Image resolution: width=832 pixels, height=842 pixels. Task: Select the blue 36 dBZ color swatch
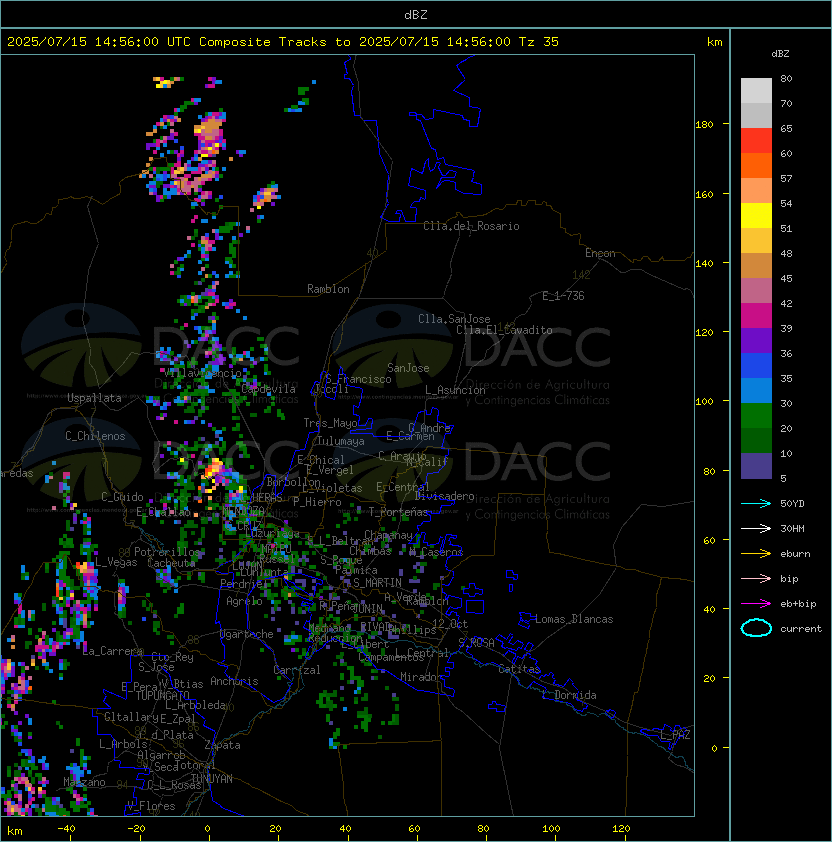point(756,366)
